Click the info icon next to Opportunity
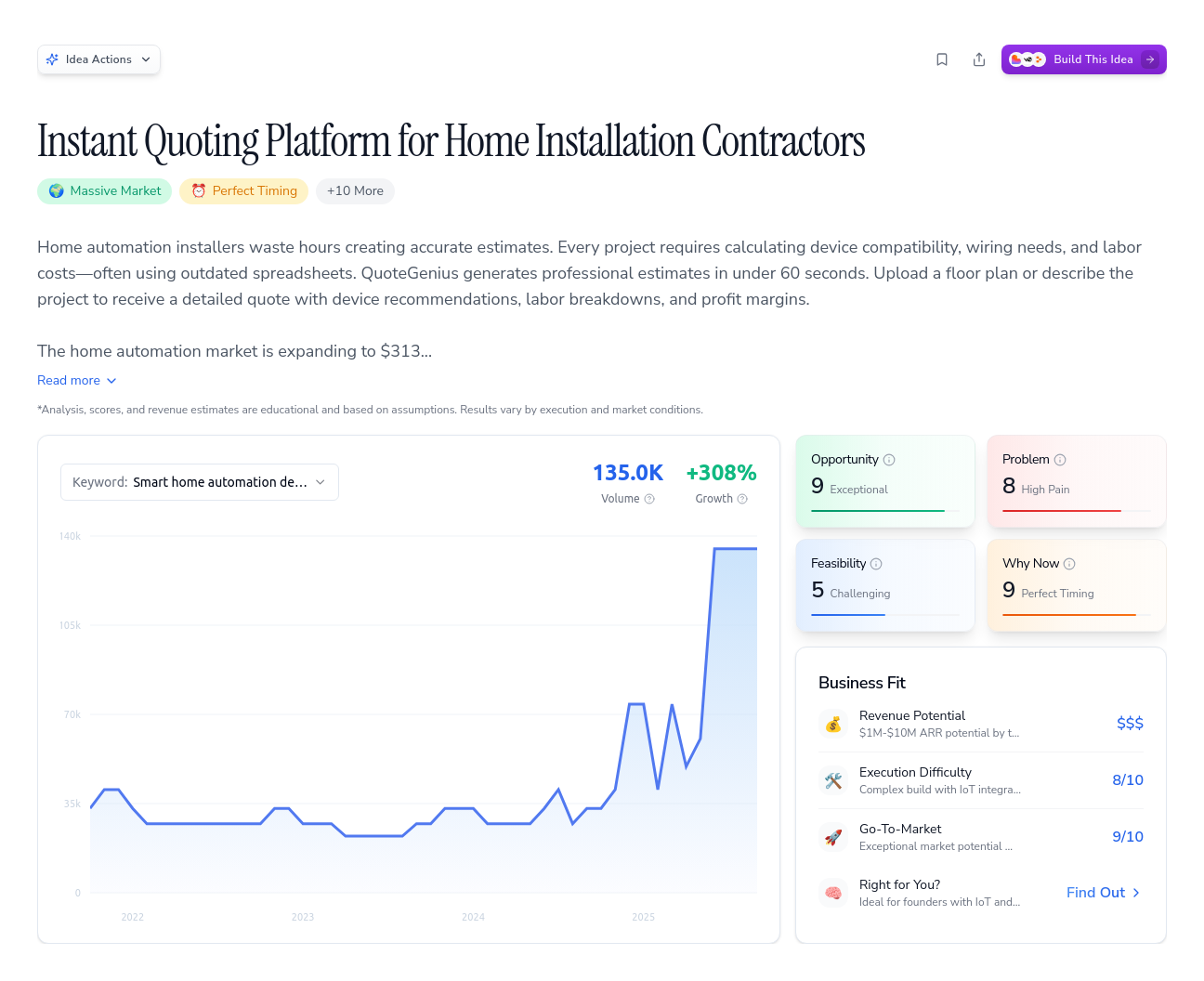The image size is (1204, 981). tap(889, 460)
